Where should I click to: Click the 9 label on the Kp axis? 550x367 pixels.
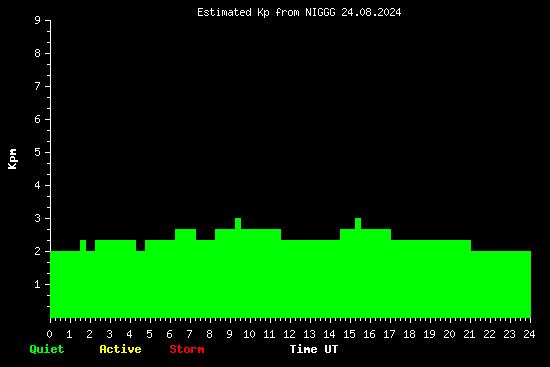click(38, 20)
